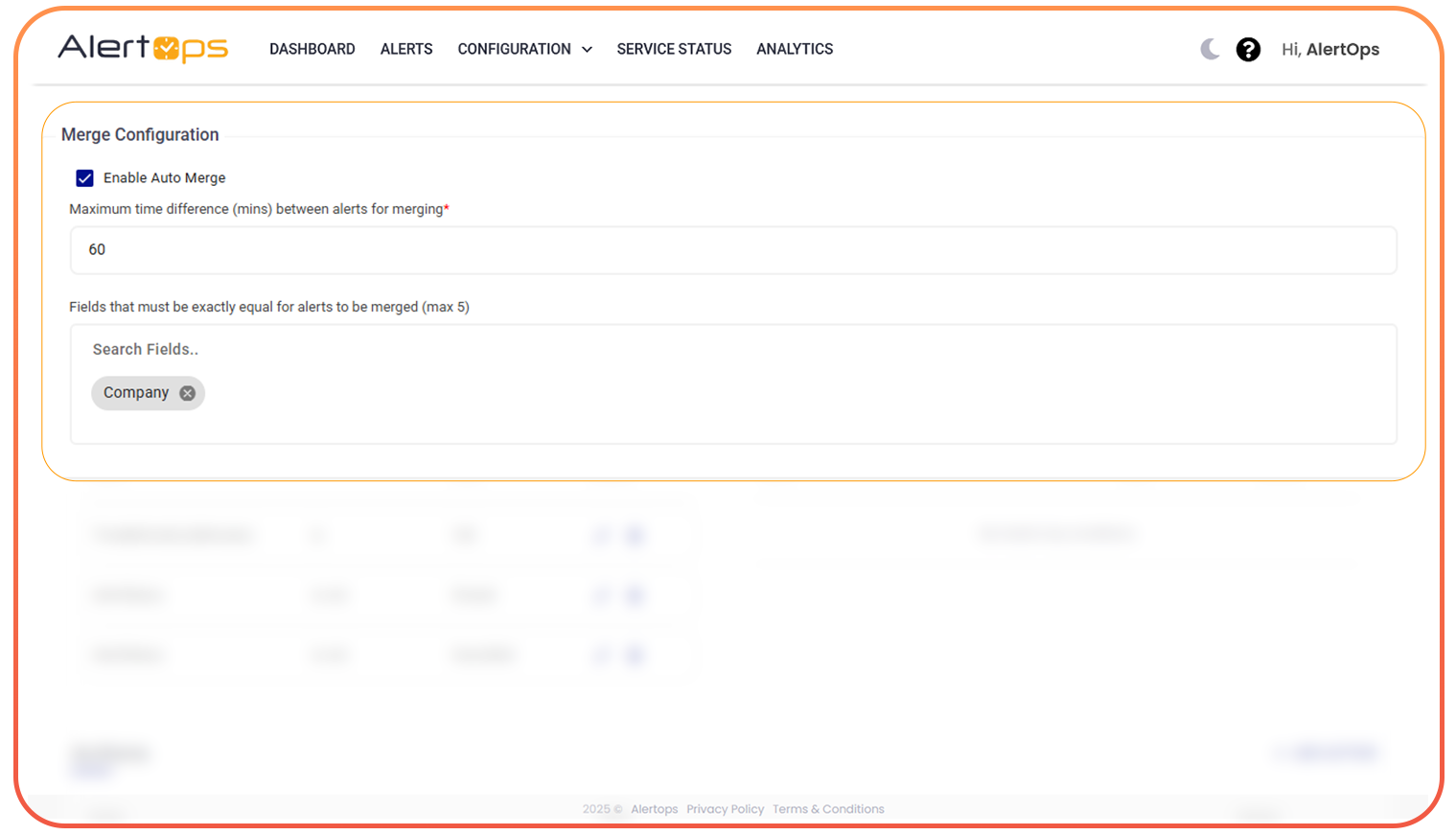Open the Hi, AlertOps user menu
The width and height of the screenshot is (1456, 835).
click(1330, 49)
